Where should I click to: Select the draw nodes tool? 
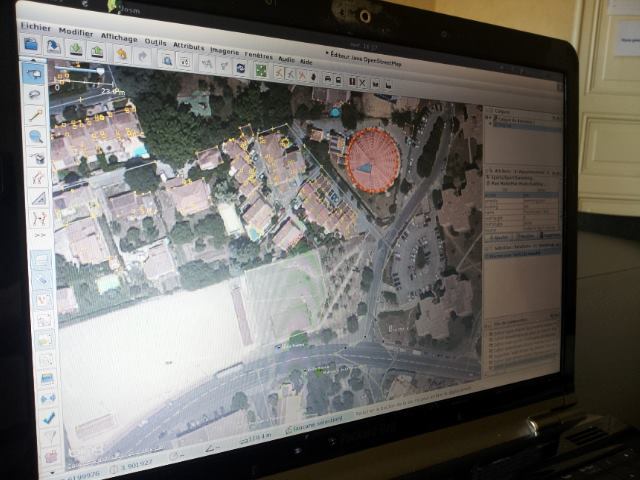[36, 116]
